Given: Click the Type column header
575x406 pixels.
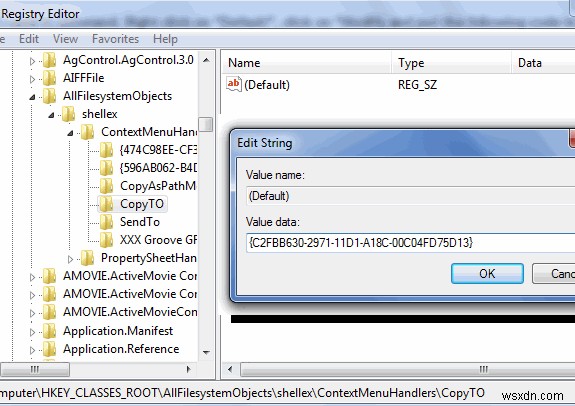Looking at the screenshot, I should point(451,63).
